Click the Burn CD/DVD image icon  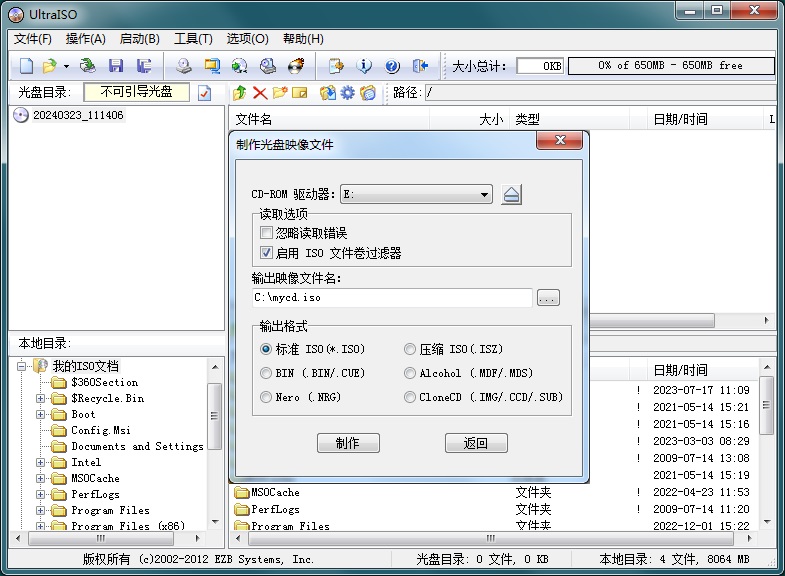(x=296, y=66)
